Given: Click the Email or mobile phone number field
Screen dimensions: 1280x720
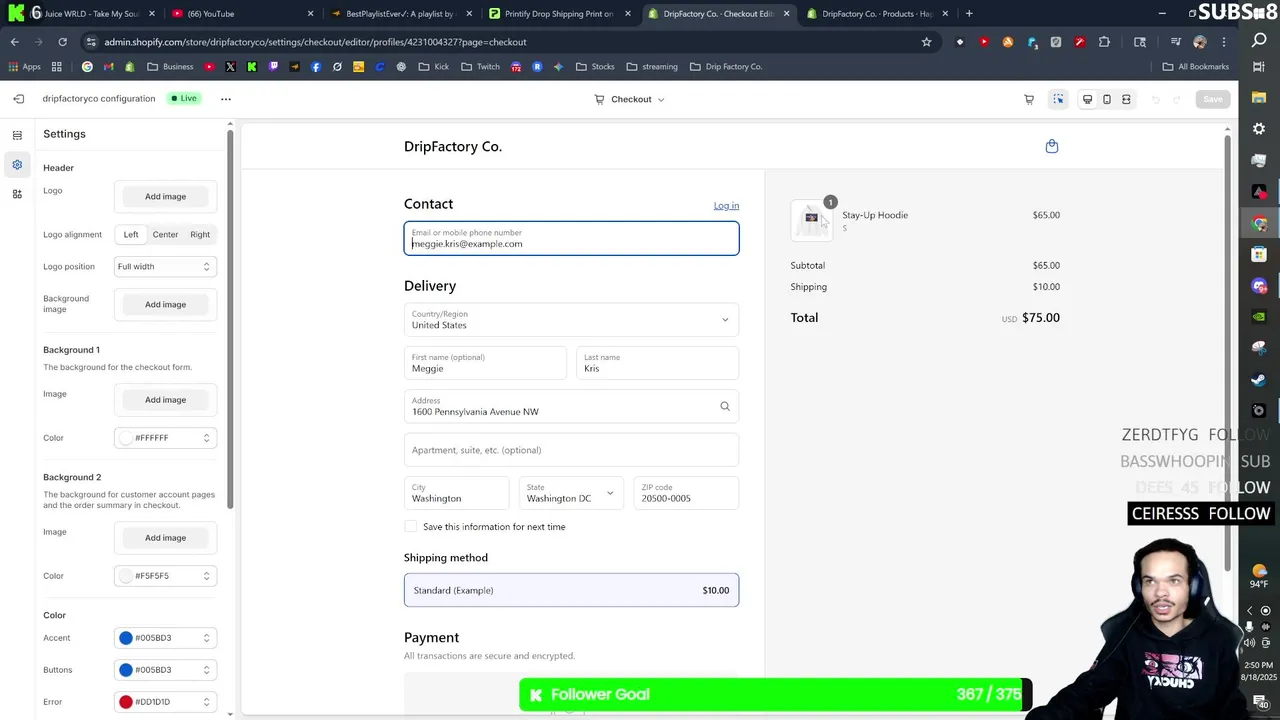Looking at the screenshot, I should [x=571, y=238].
